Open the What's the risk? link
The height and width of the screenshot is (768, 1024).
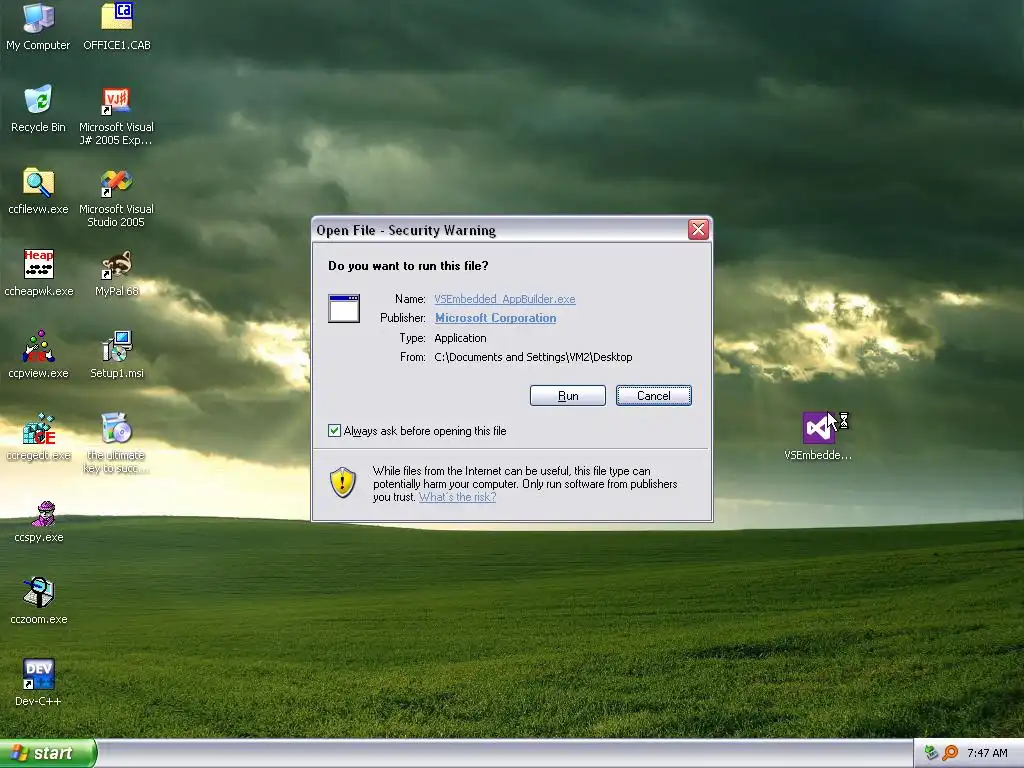coord(457,497)
